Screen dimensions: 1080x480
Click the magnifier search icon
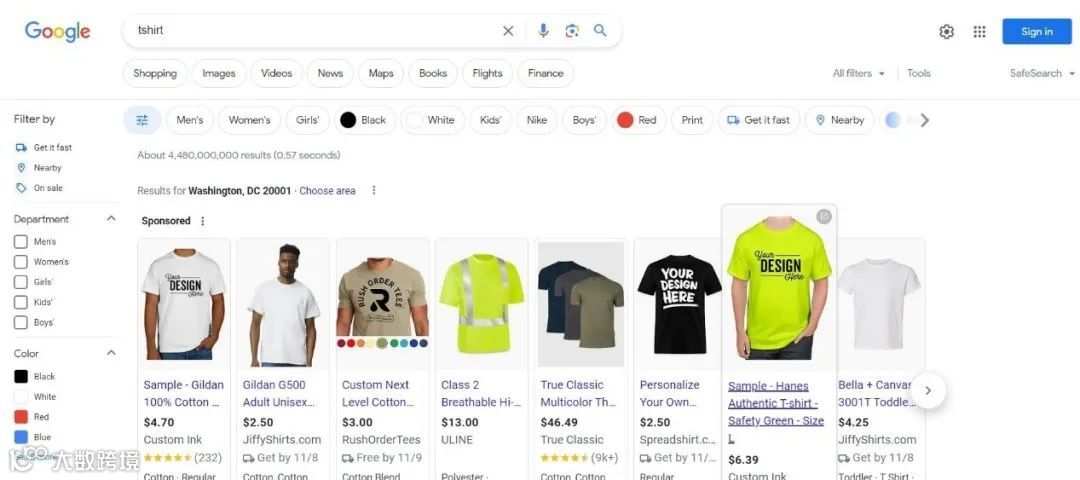(600, 30)
